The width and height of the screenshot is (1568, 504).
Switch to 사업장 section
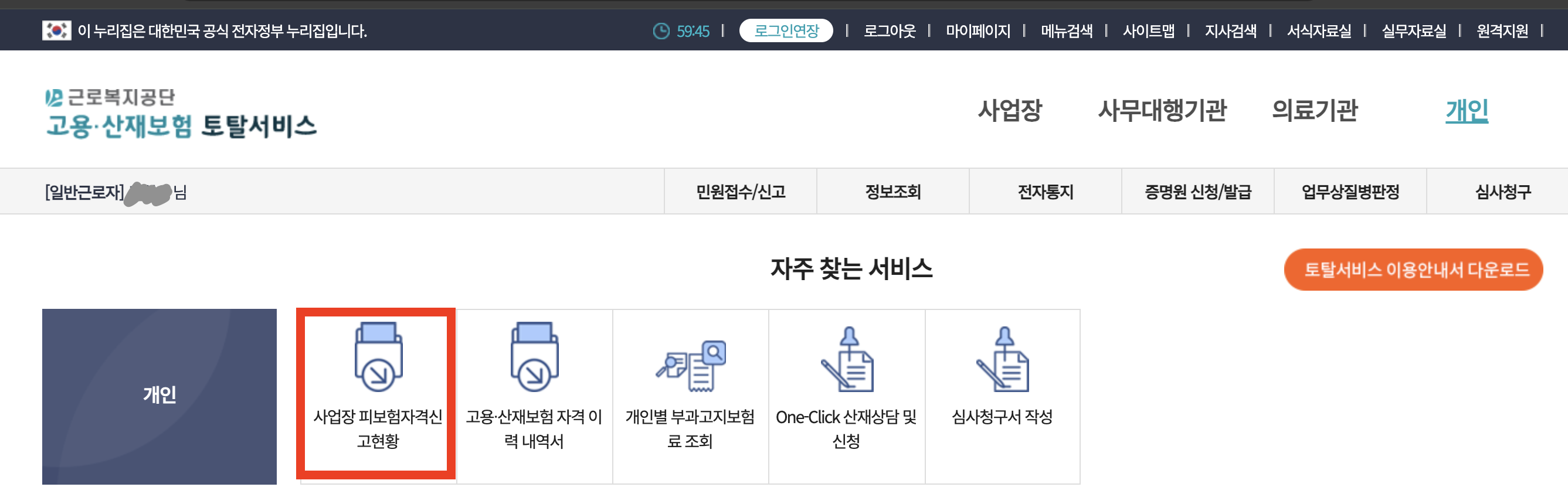1010,111
